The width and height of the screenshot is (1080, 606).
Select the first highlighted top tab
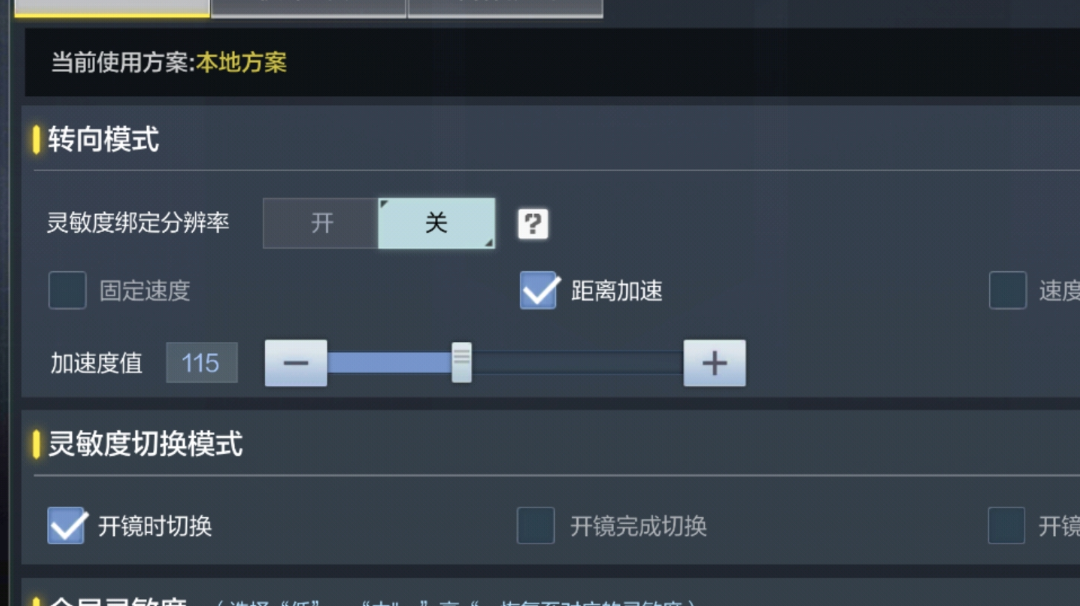[112, 8]
